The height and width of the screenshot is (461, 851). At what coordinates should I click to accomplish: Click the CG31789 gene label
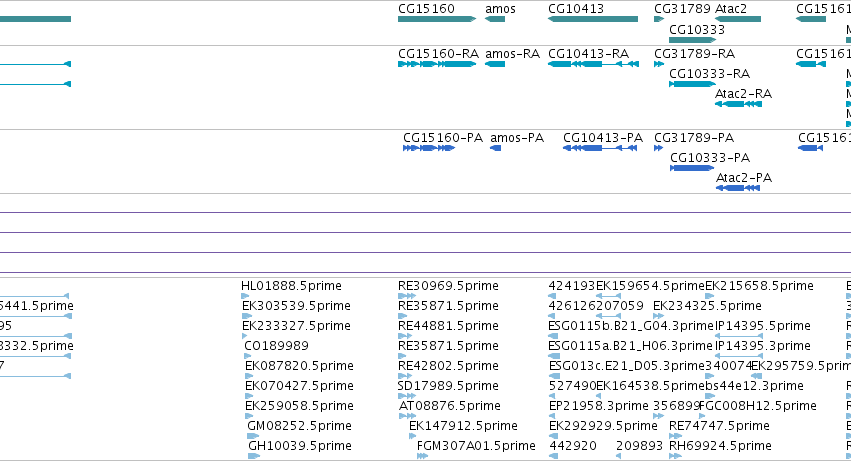682,9
